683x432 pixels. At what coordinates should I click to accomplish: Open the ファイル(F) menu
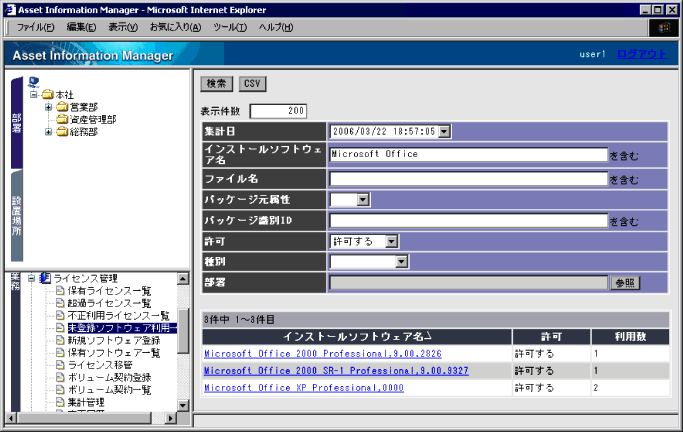[x=35, y=27]
